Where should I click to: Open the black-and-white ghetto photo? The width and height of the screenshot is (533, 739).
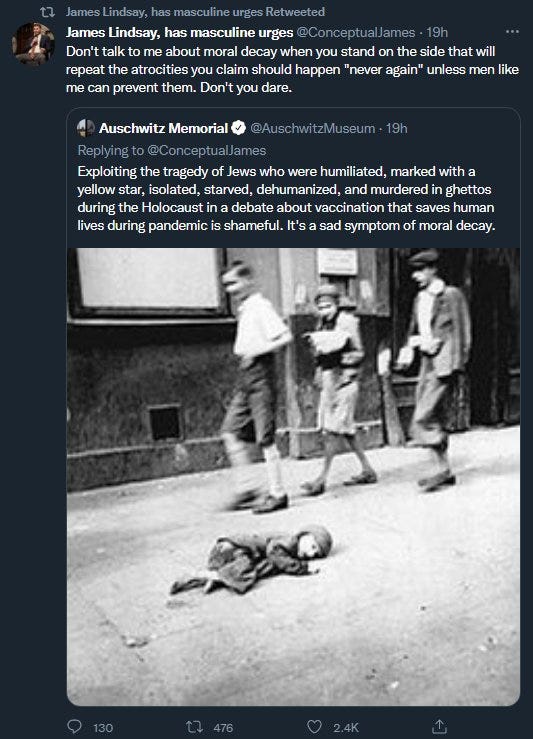(x=294, y=476)
